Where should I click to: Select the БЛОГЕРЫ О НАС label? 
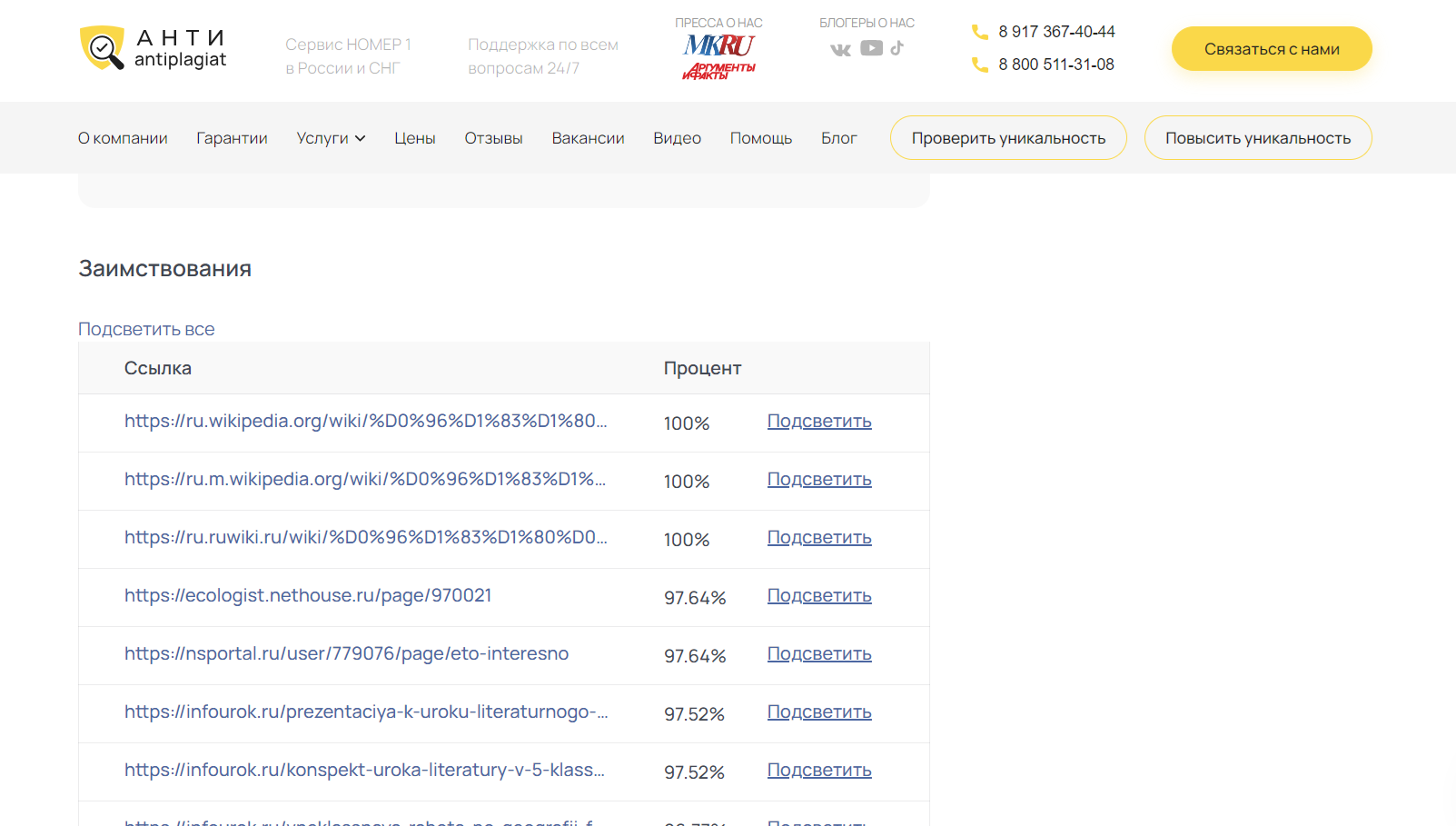867,23
